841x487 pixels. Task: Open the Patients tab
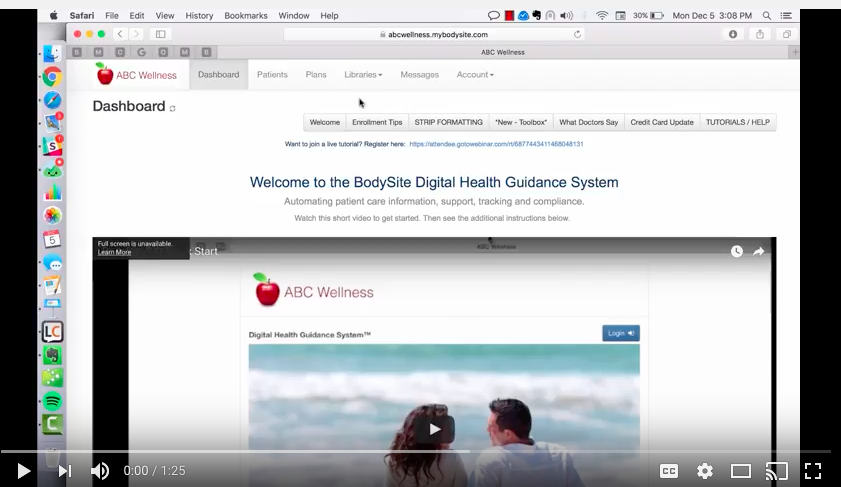[x=272, y=75]
